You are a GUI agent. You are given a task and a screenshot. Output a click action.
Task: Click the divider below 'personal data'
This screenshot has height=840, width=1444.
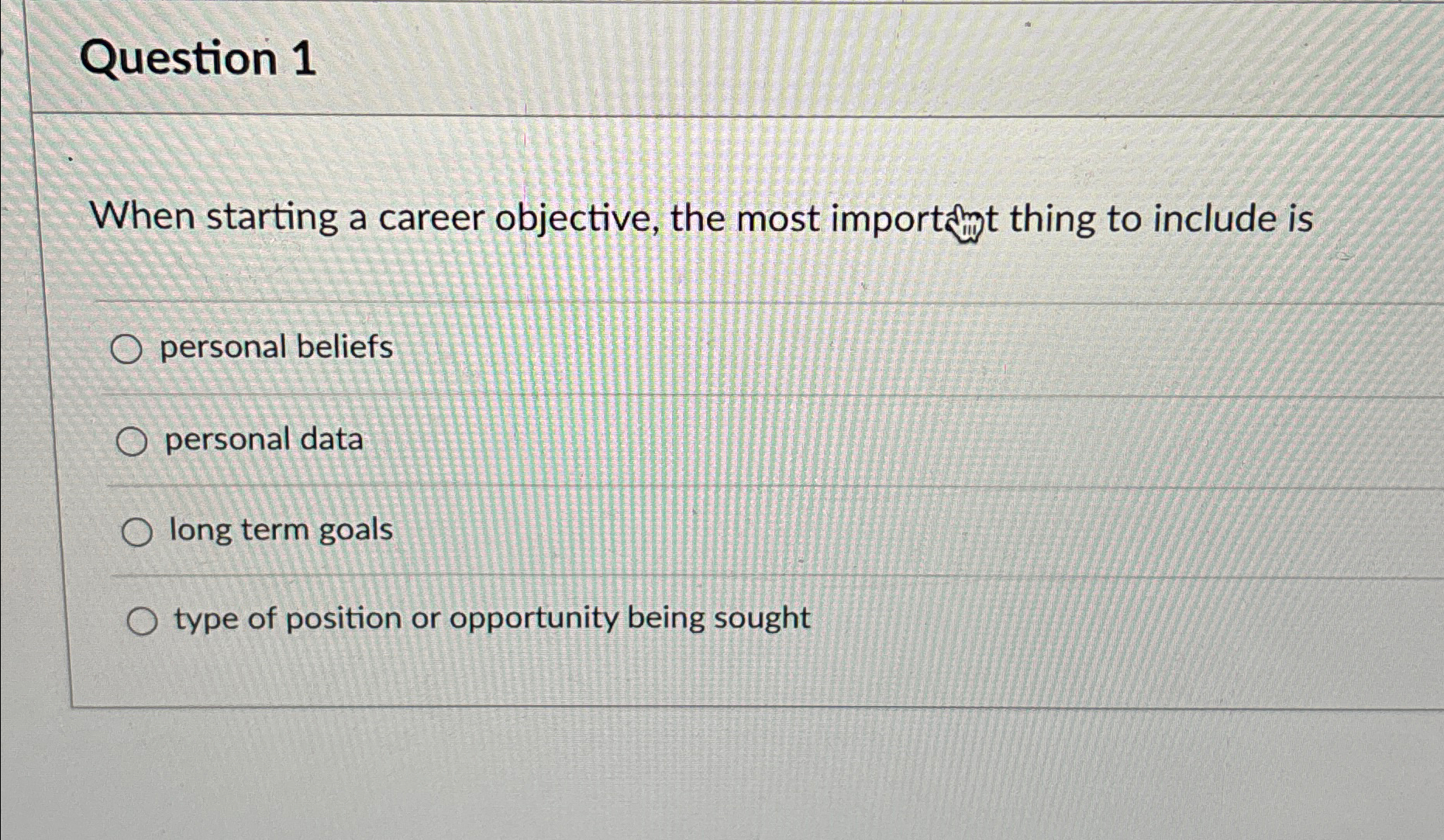pyautogui.click(x=698, y=485)
